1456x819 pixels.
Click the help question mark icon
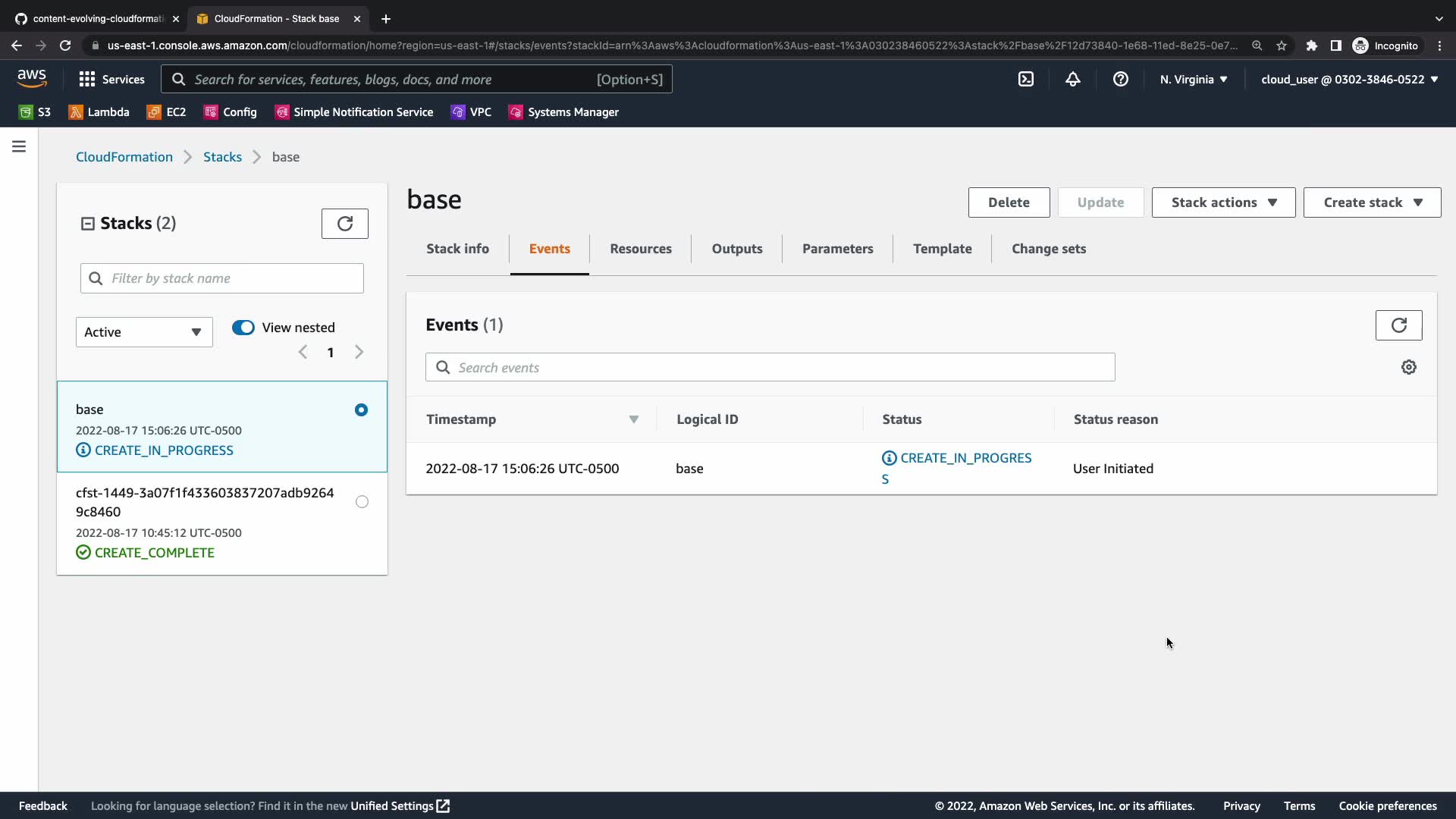[x=1120, y=79]
